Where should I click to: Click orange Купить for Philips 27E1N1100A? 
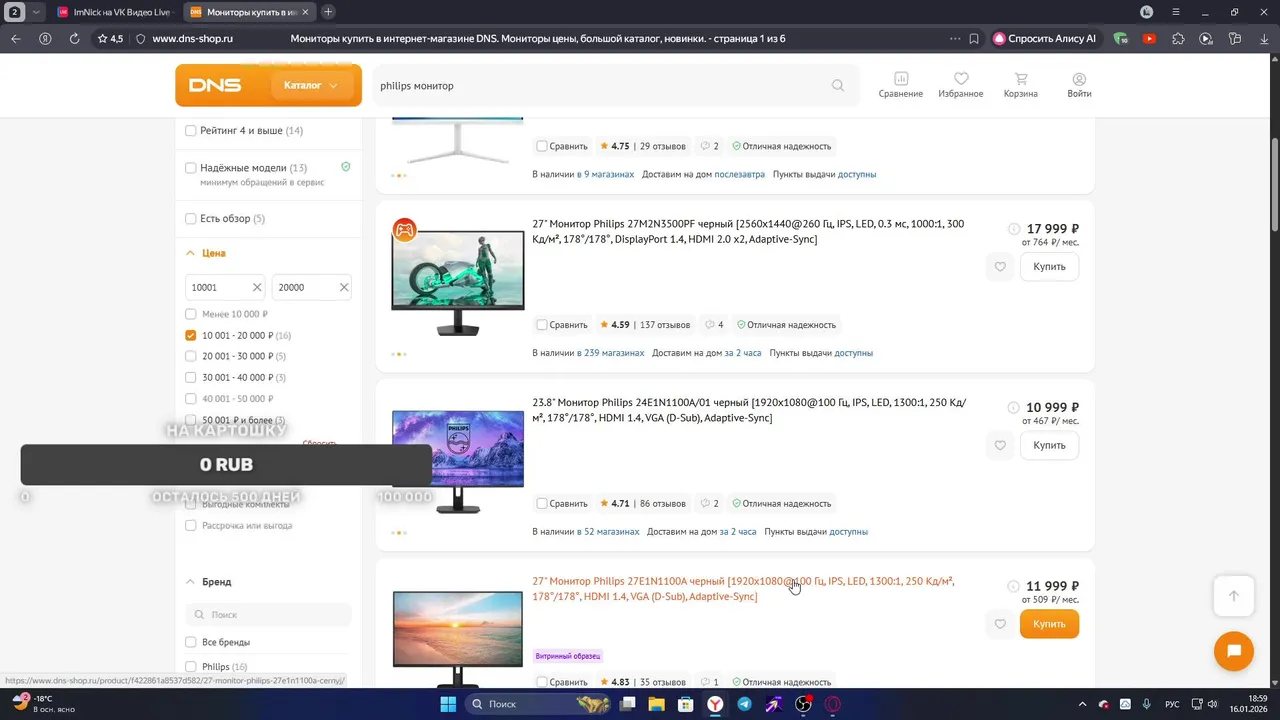tap(1049, 624)
